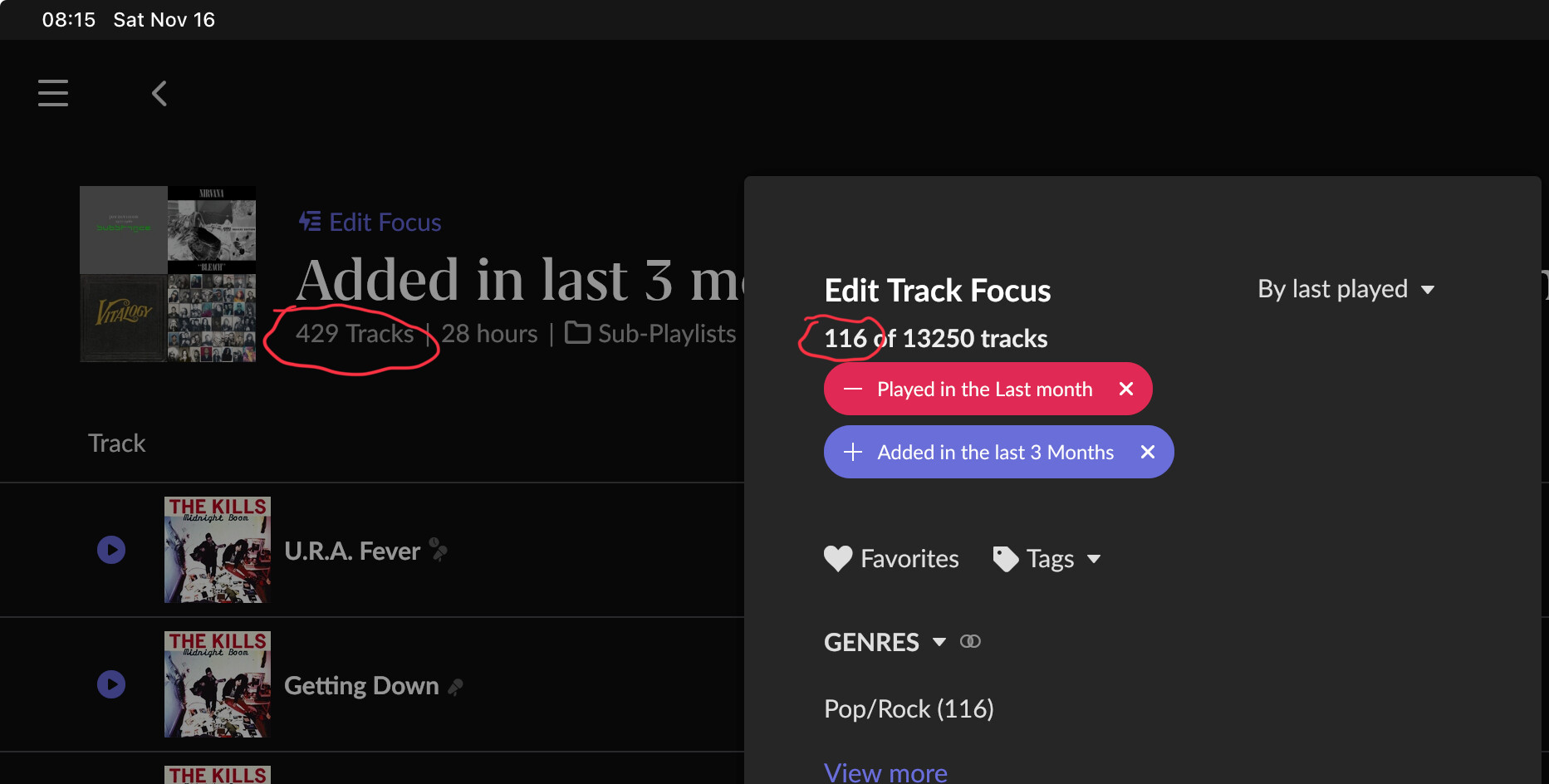This screenshot has width=1549, height=784.
Task: Click the lyrics icon beside Getting Down
Action: (456, 686)
